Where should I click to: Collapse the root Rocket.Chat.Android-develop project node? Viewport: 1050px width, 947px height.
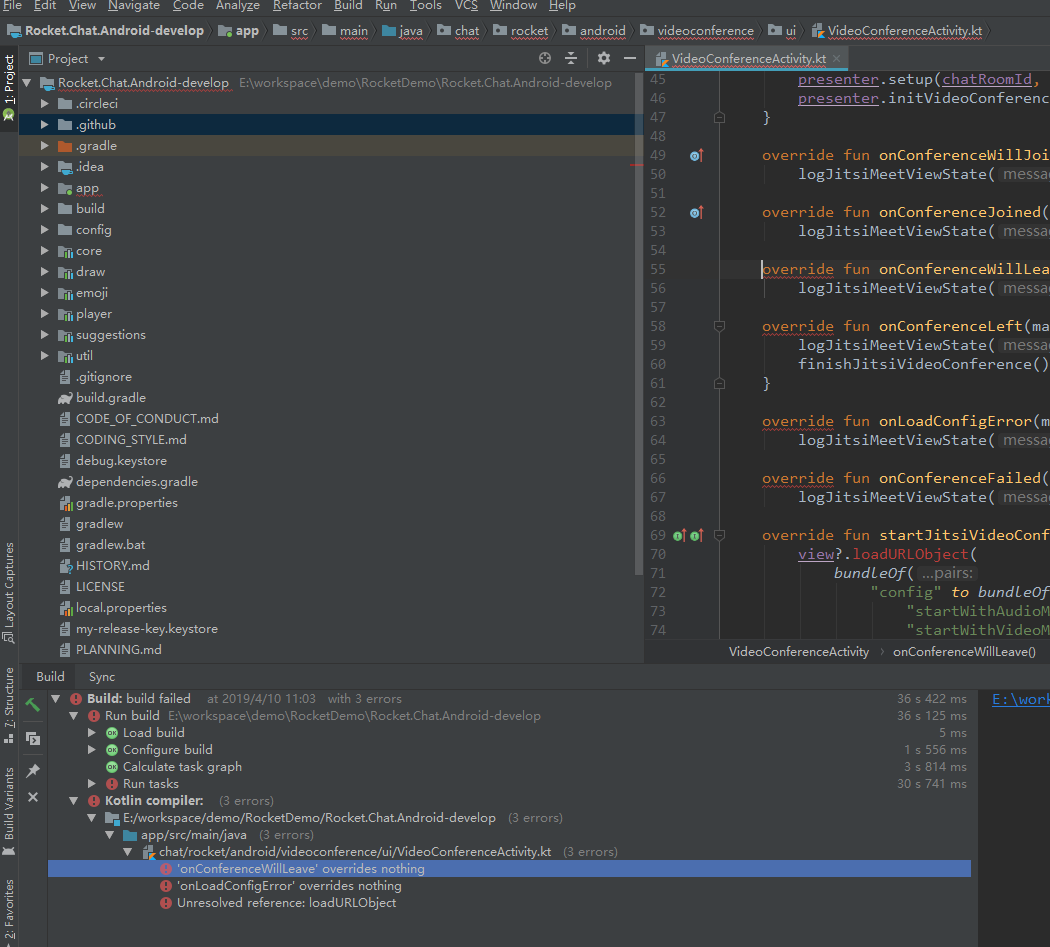point(27,83)
